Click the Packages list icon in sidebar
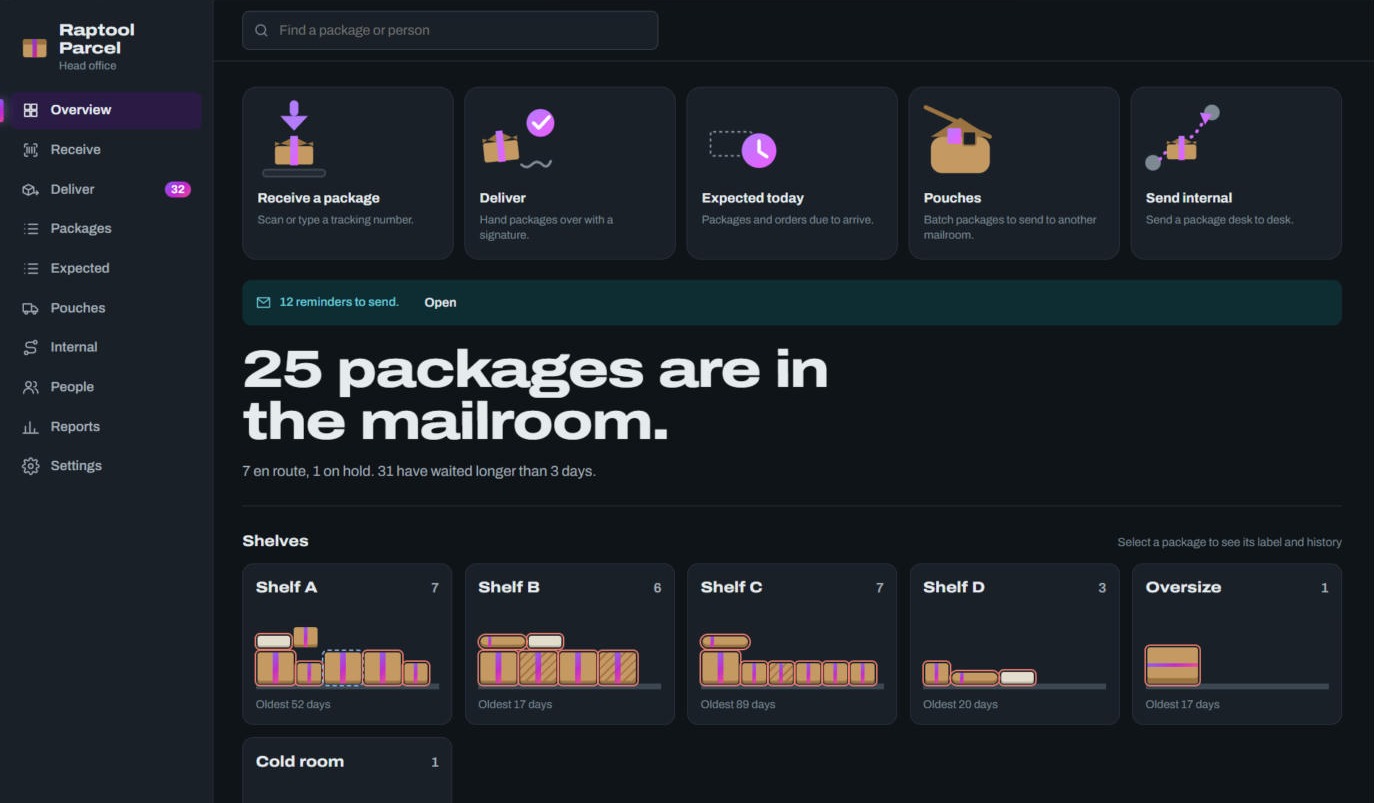 click(31, 229)
